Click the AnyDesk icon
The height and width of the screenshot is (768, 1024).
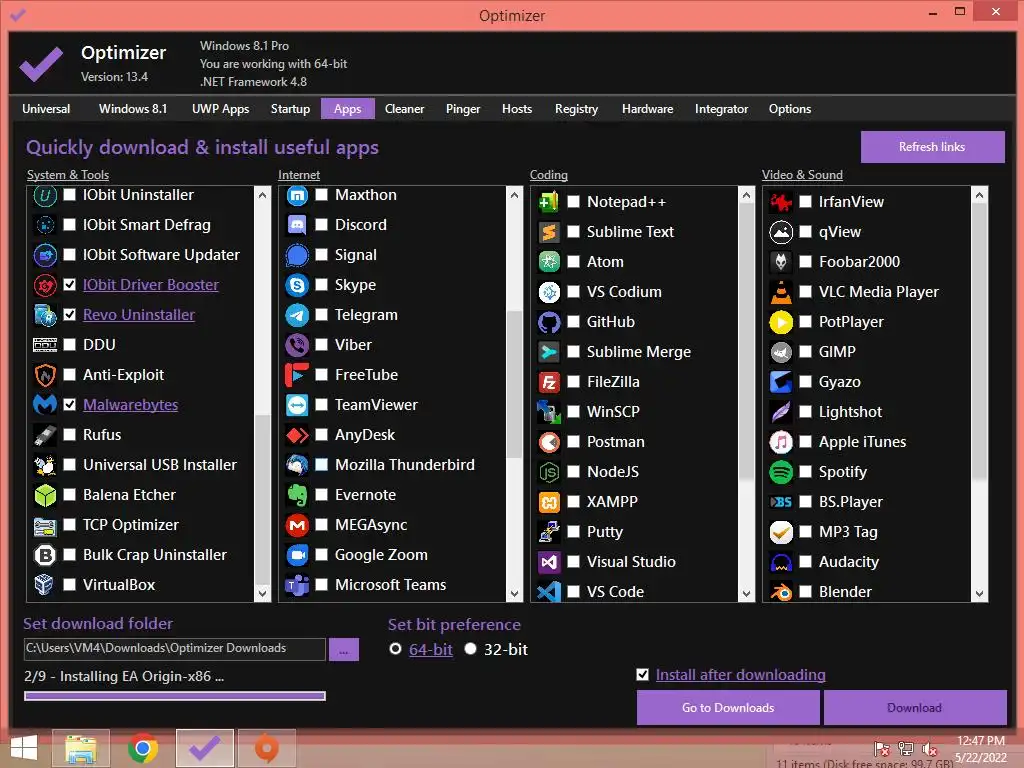click(297, 435)
